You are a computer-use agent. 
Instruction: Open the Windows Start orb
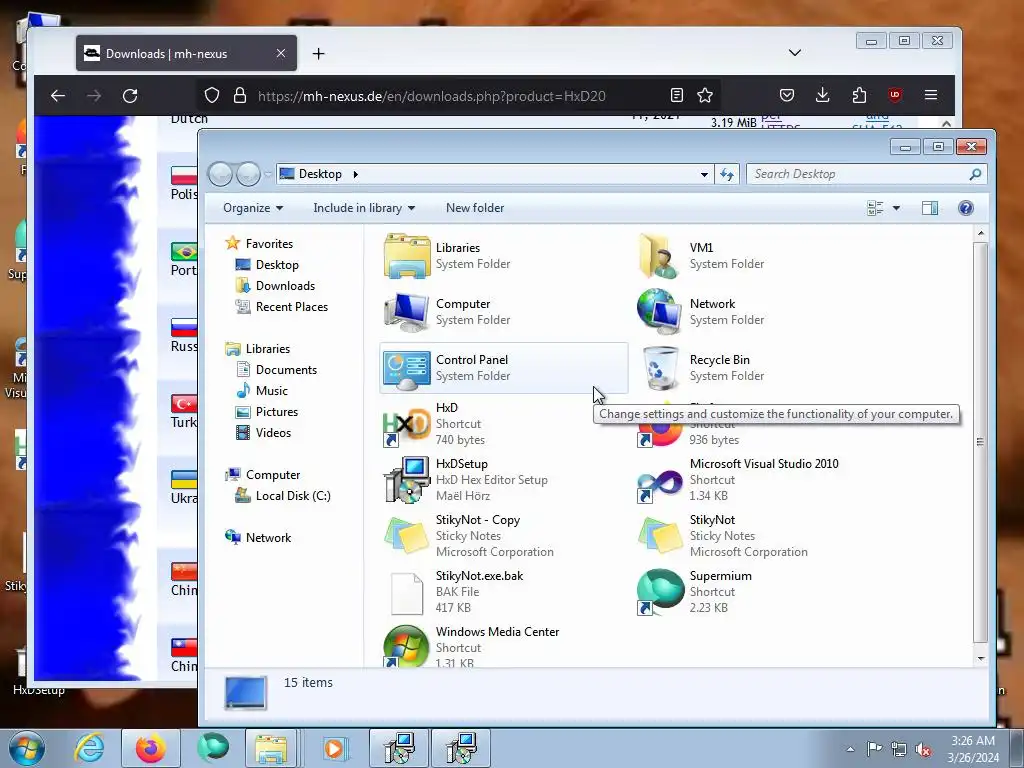(x=27, y=748)
